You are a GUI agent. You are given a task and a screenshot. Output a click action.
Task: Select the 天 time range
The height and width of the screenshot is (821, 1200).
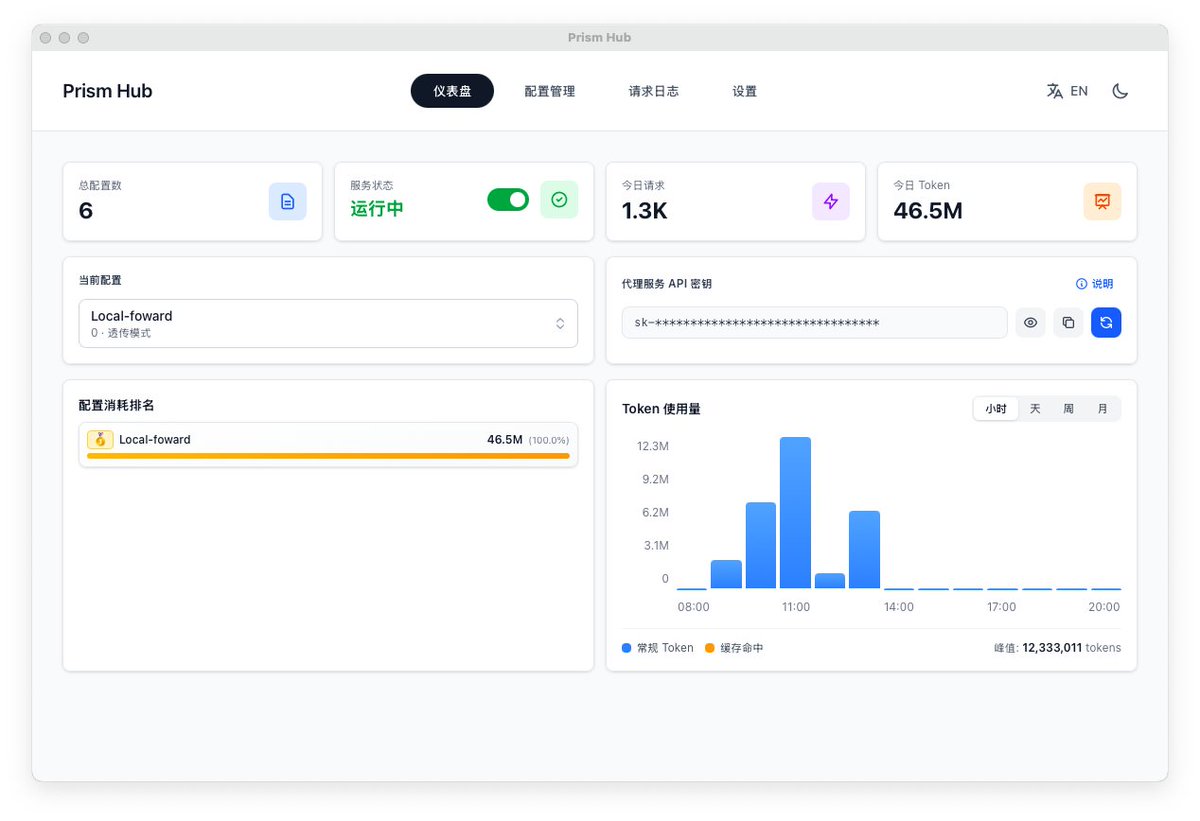(x=1035, y=409)
